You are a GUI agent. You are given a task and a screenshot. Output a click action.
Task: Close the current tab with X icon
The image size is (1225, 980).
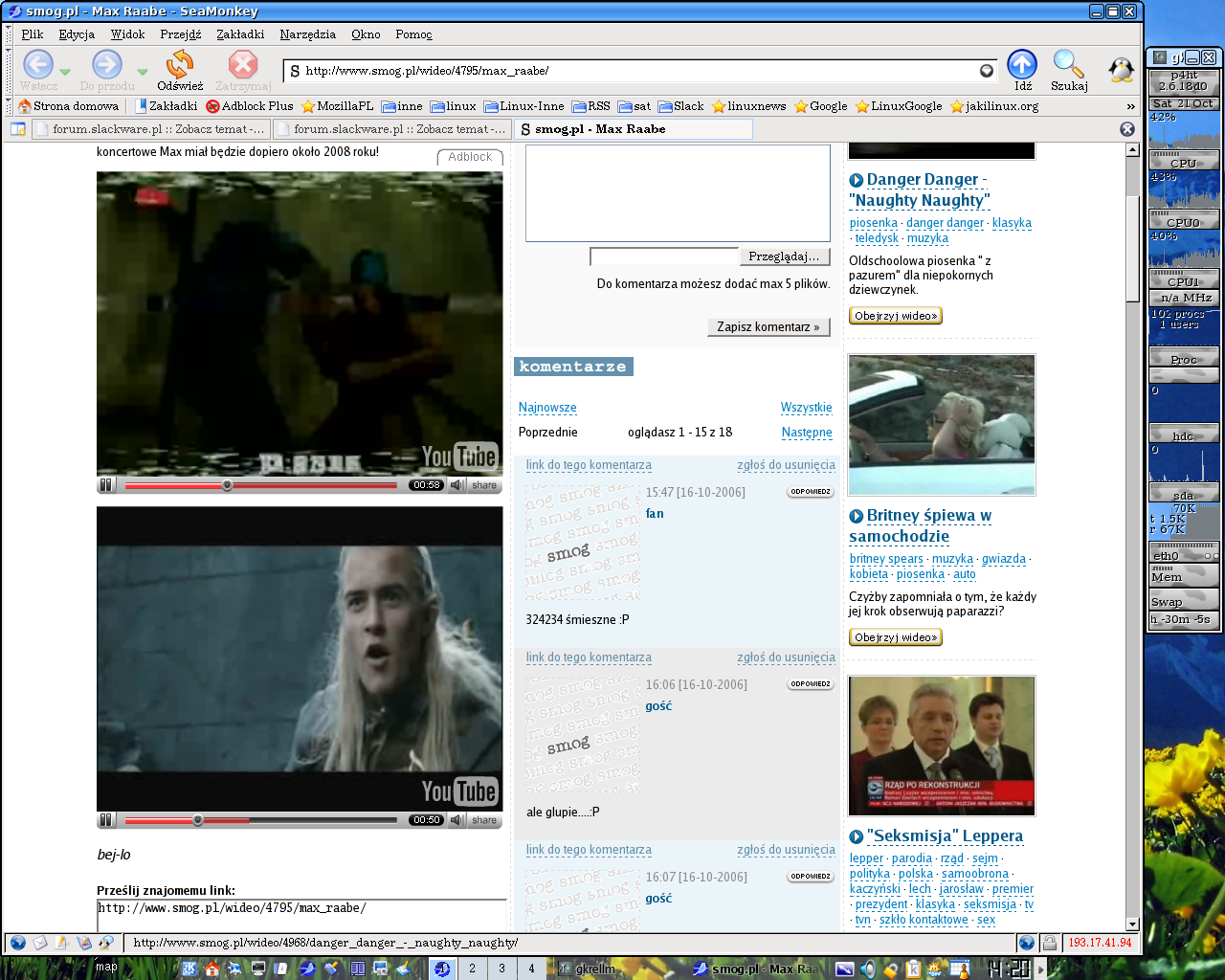(x=1127, y=129)
